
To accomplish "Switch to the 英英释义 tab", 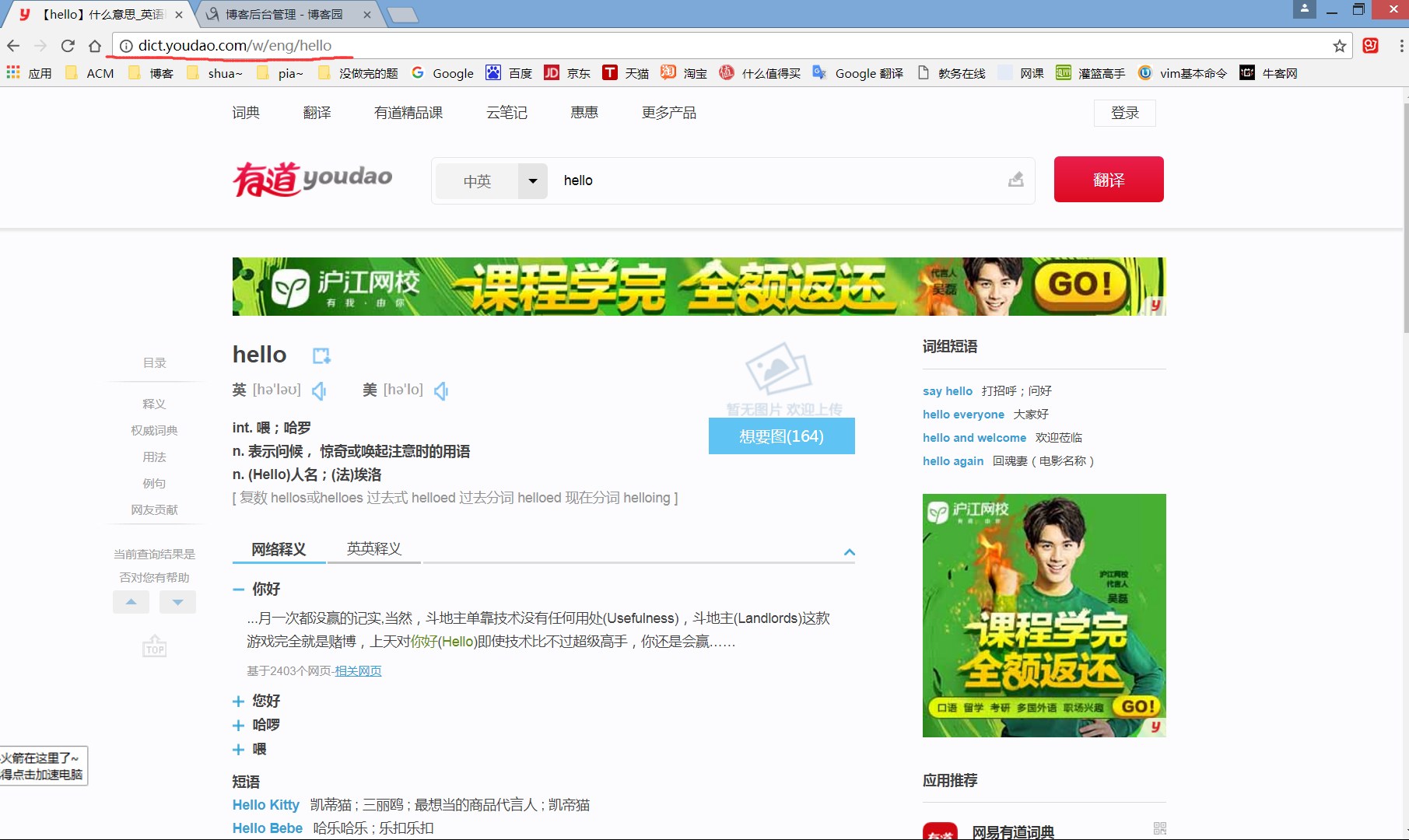I will click(374, 549).
